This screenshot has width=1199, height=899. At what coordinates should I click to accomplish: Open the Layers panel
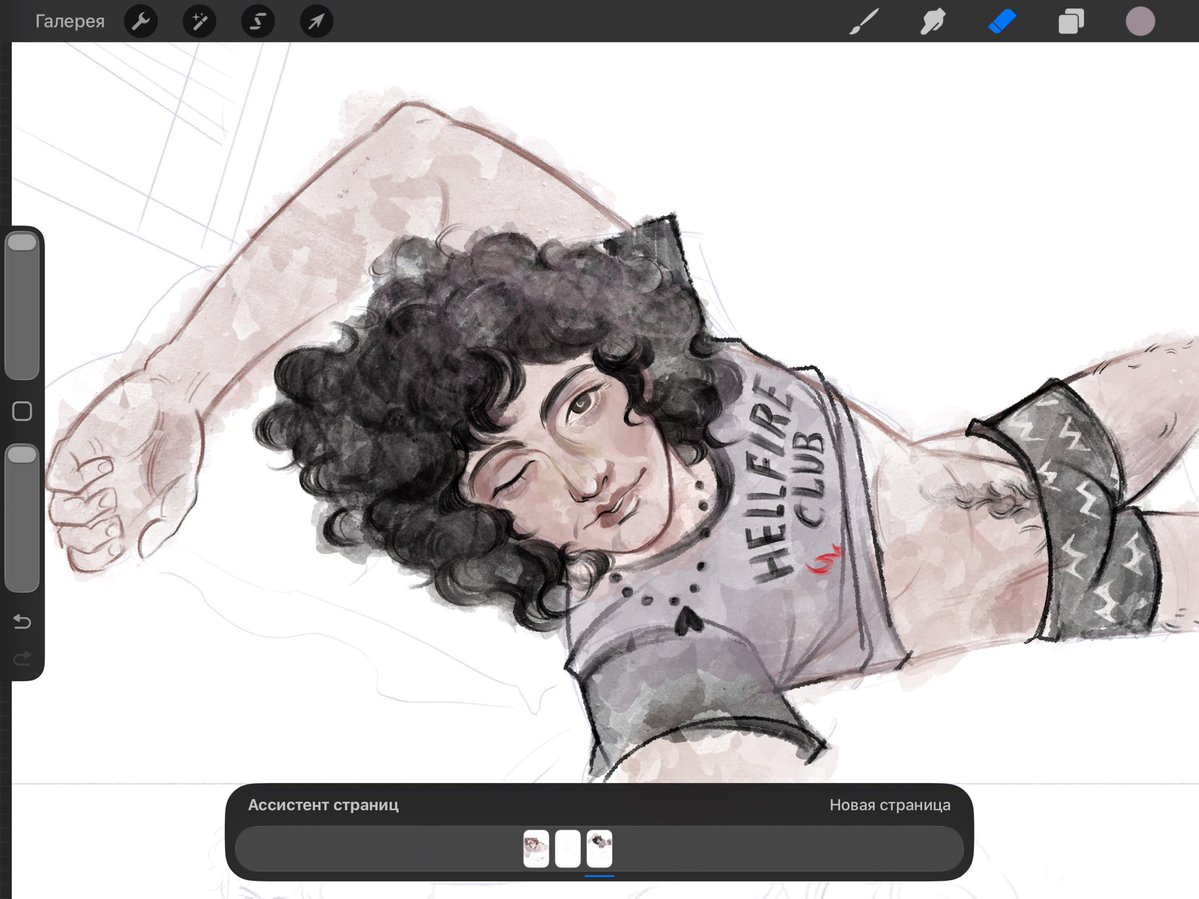(1071, 21)
